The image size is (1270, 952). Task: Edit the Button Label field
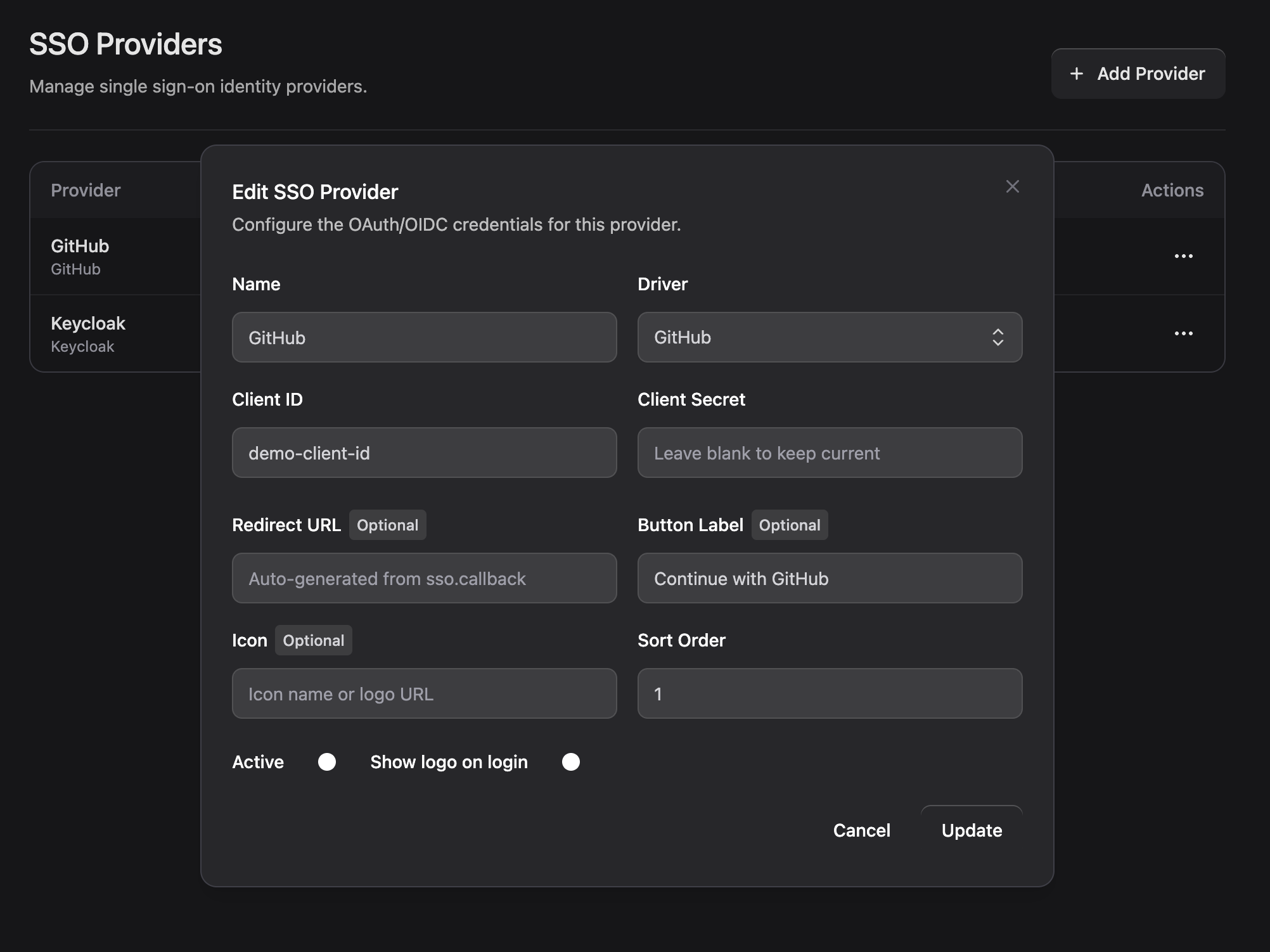tap(830, 578)
